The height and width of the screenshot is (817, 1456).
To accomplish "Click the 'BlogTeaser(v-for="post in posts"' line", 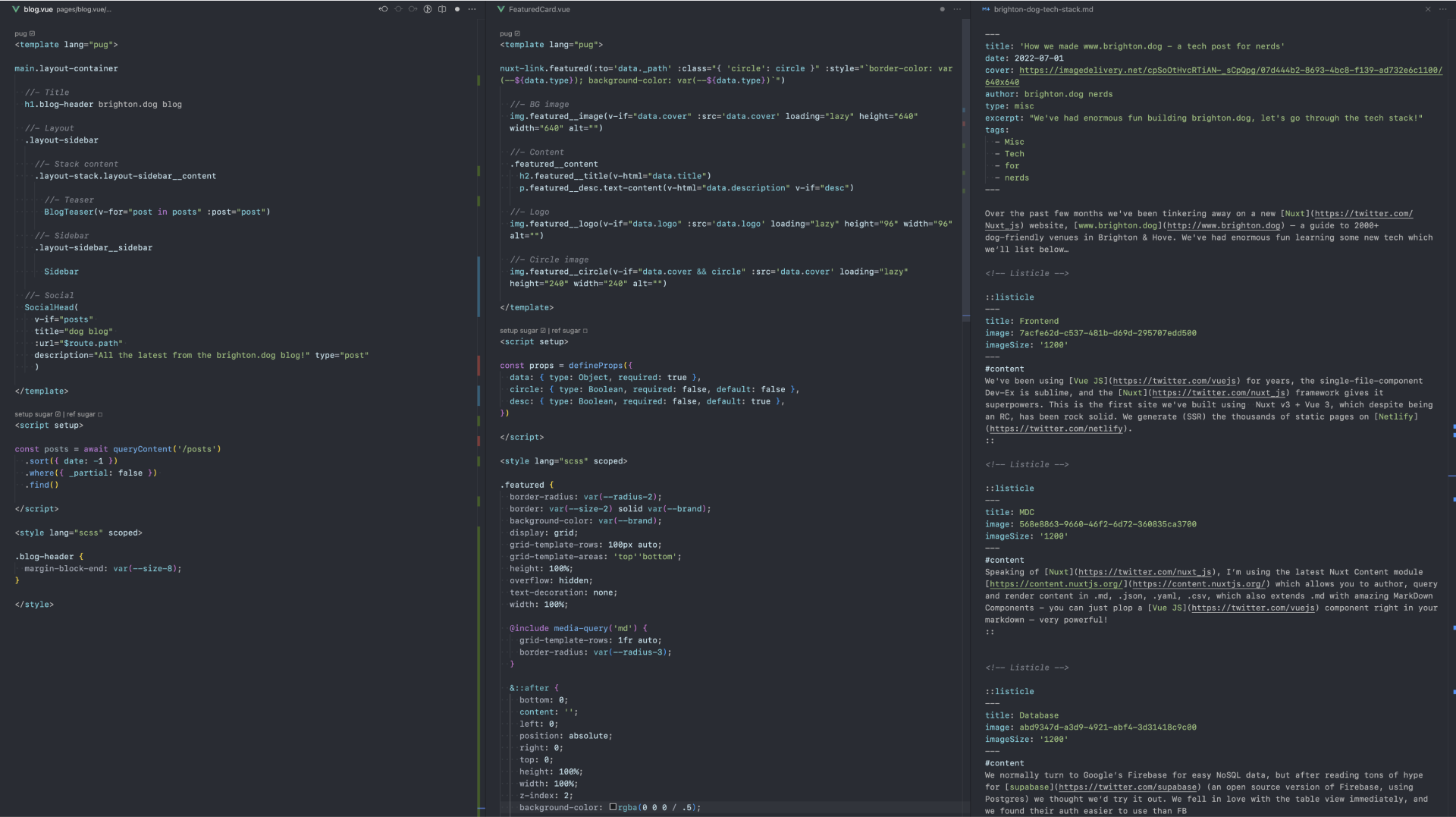I will [x=157, y=212].
